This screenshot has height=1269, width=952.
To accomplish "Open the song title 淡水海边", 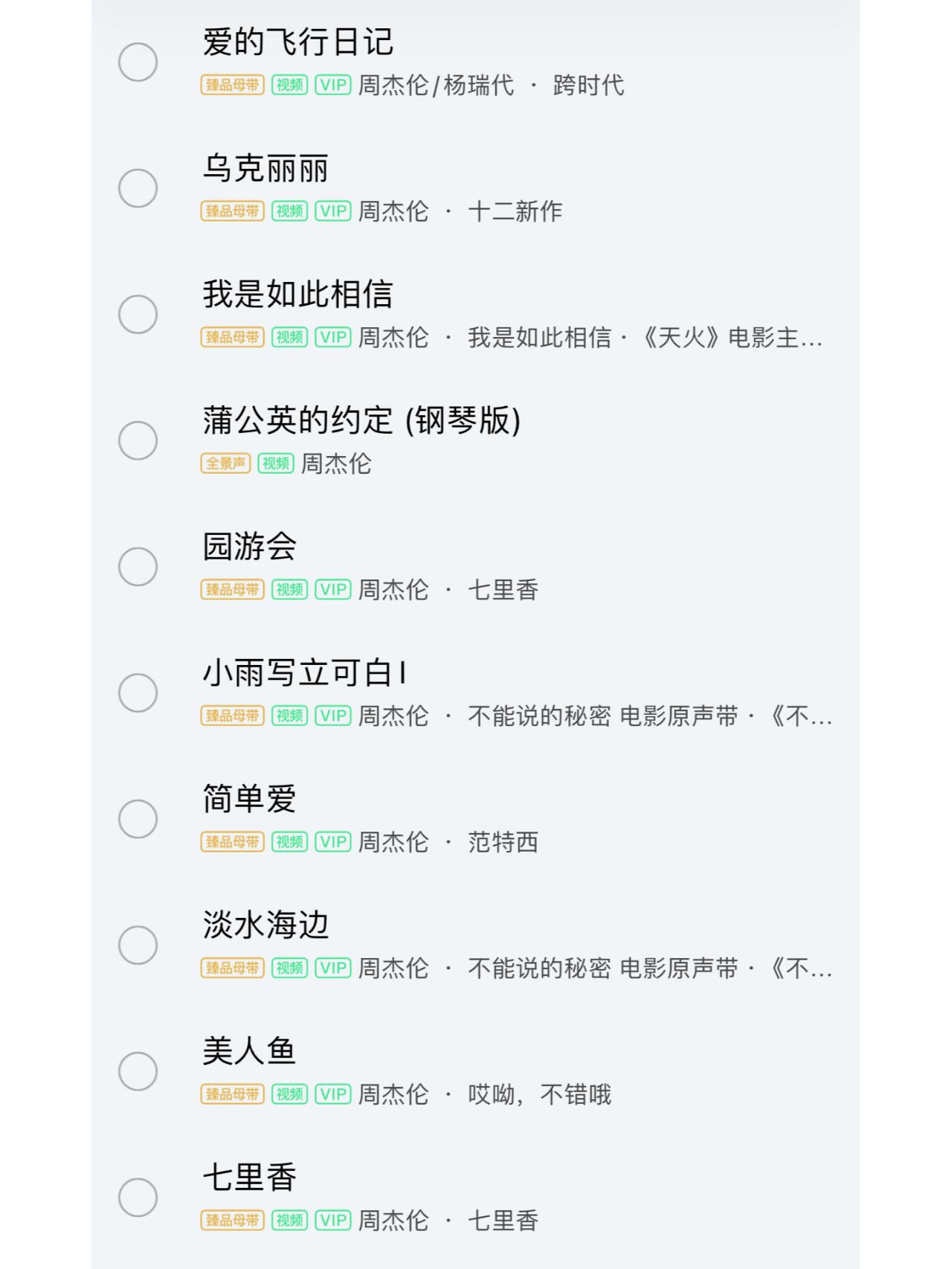I will tap(266, 925).
